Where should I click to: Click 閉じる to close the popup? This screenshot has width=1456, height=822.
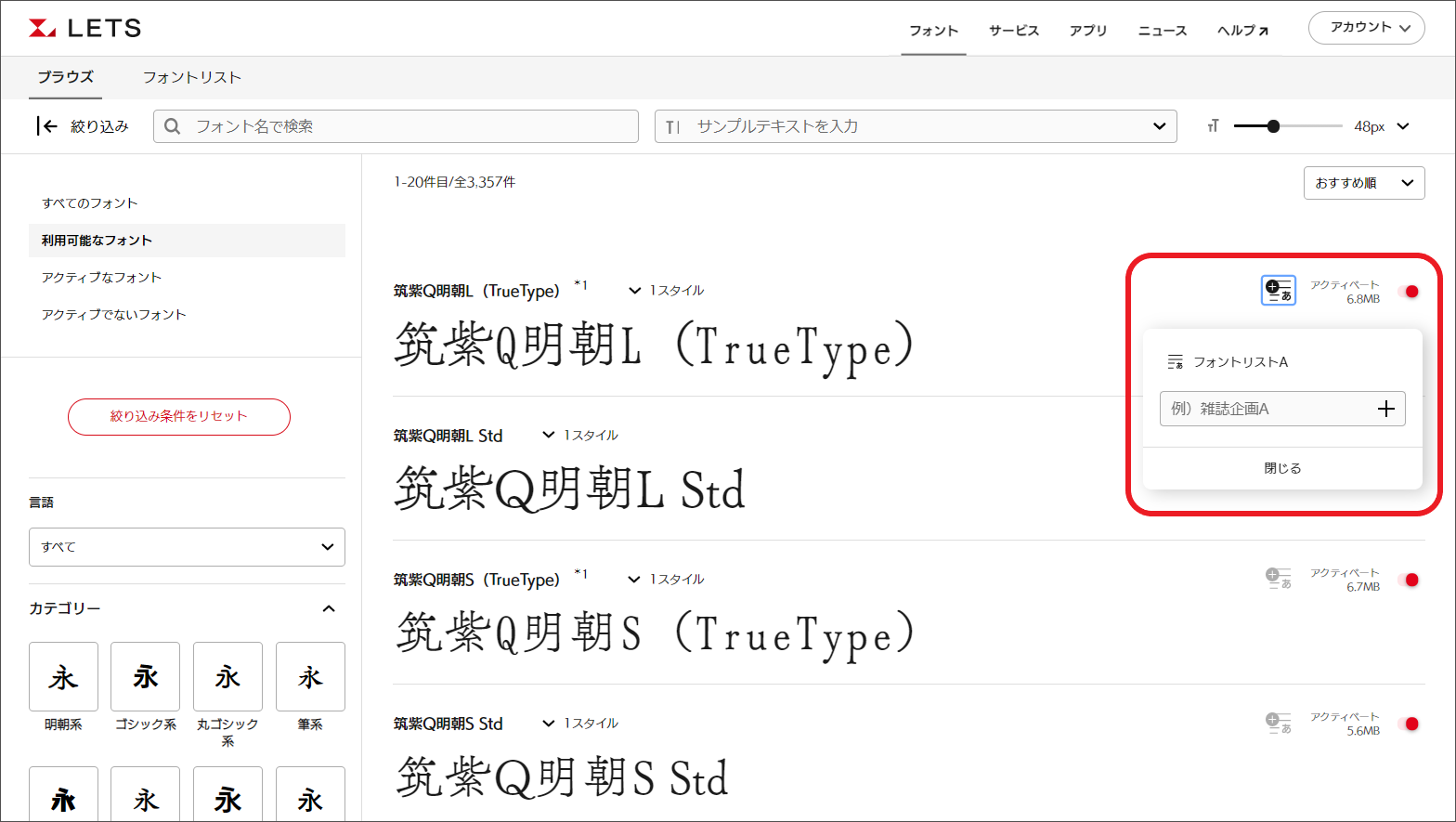point(1282,468)
